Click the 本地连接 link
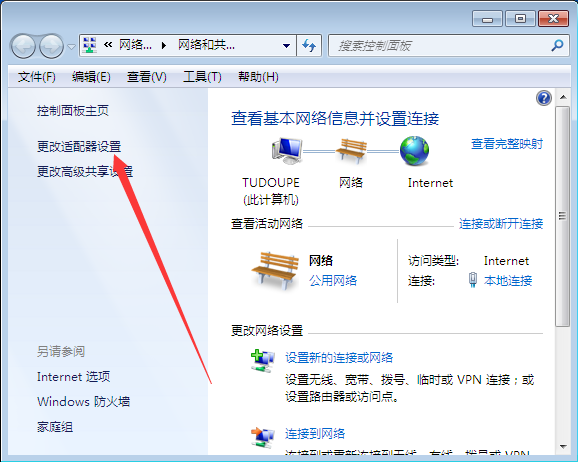 pos(508,281)
